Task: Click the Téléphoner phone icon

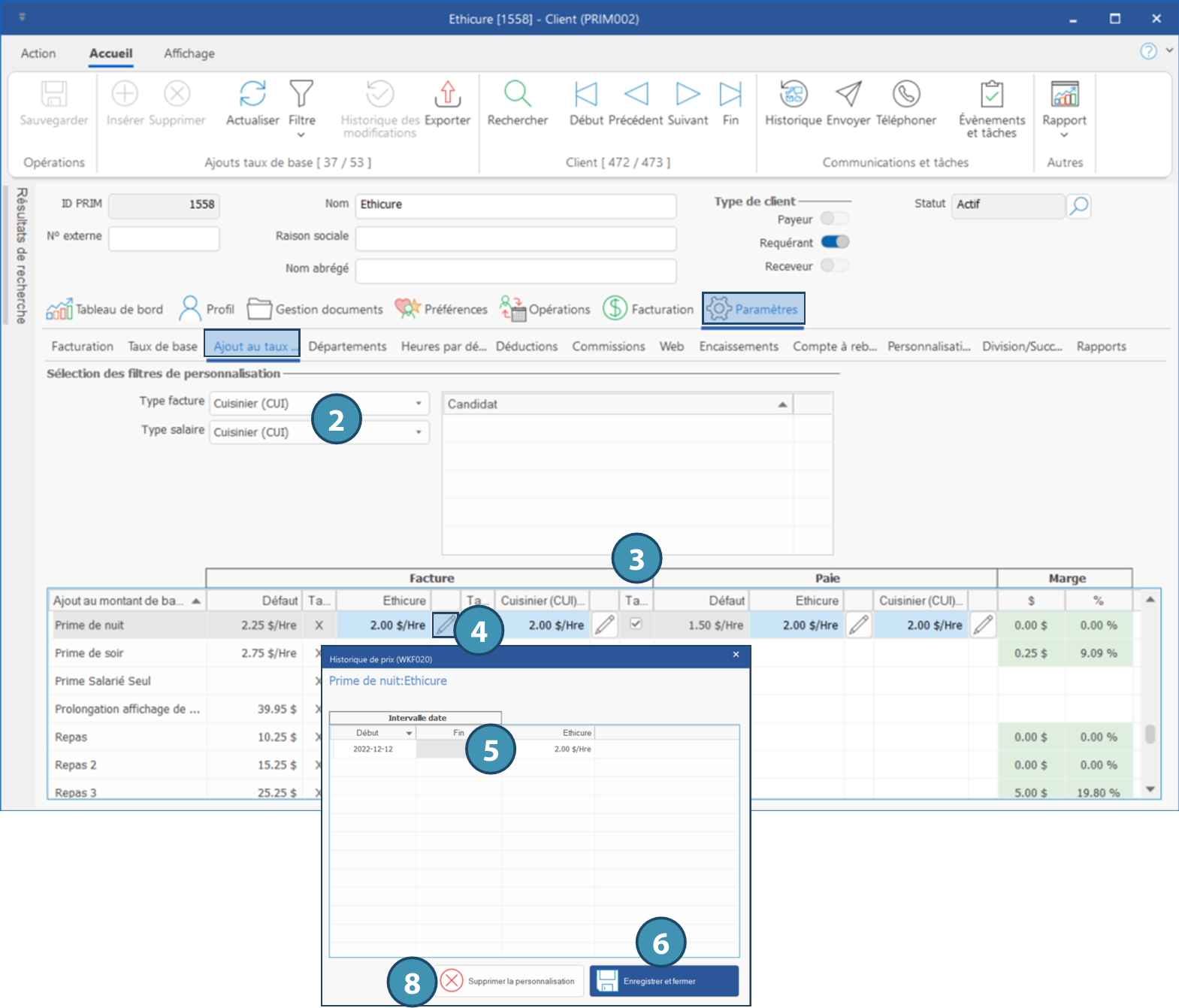Action: pyautogui.click(x=905, y=95)
